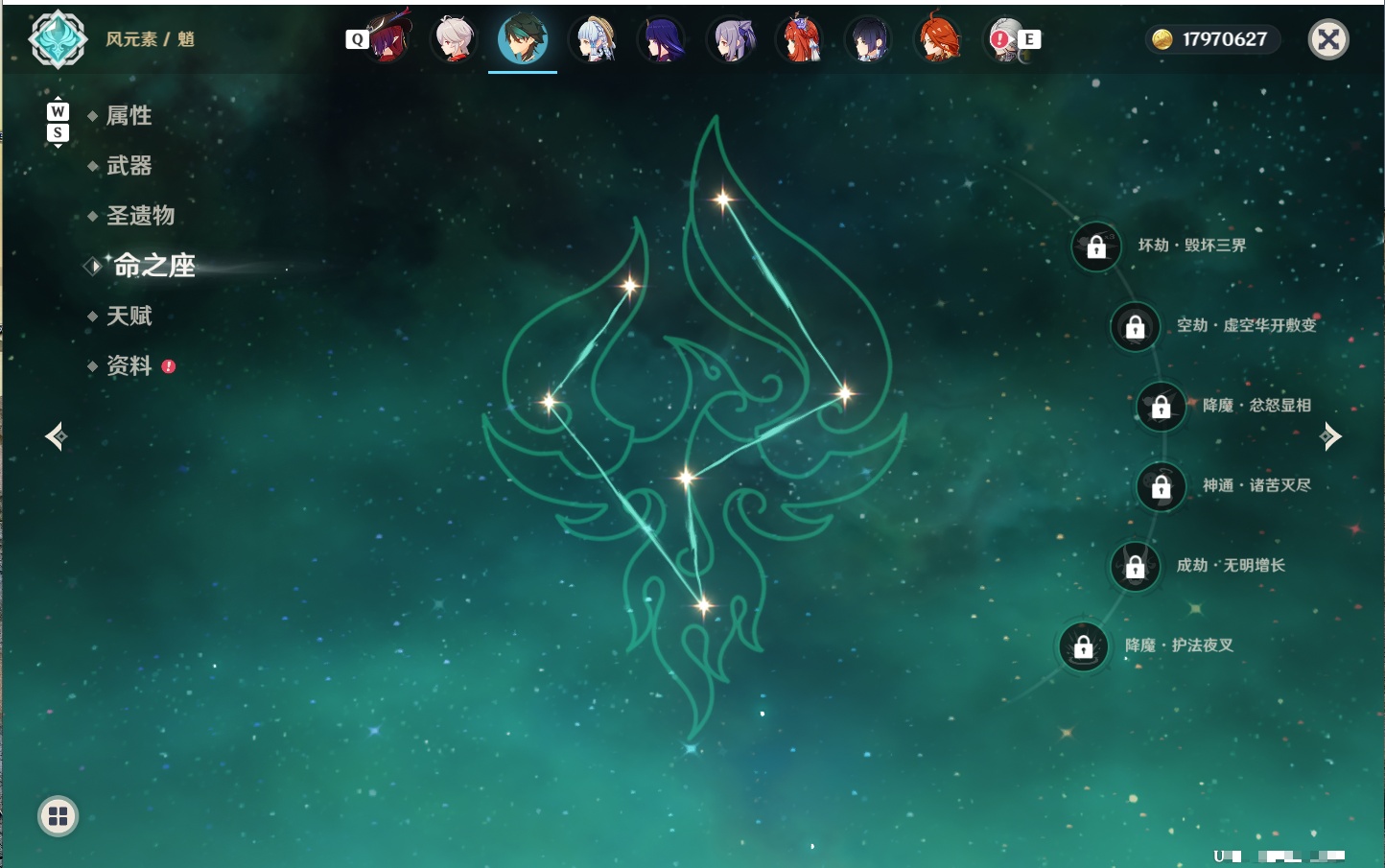This screenshot has width=1385, height=868.
Task: Select the 天赋 talents menu item
Action: pos(129,316)
